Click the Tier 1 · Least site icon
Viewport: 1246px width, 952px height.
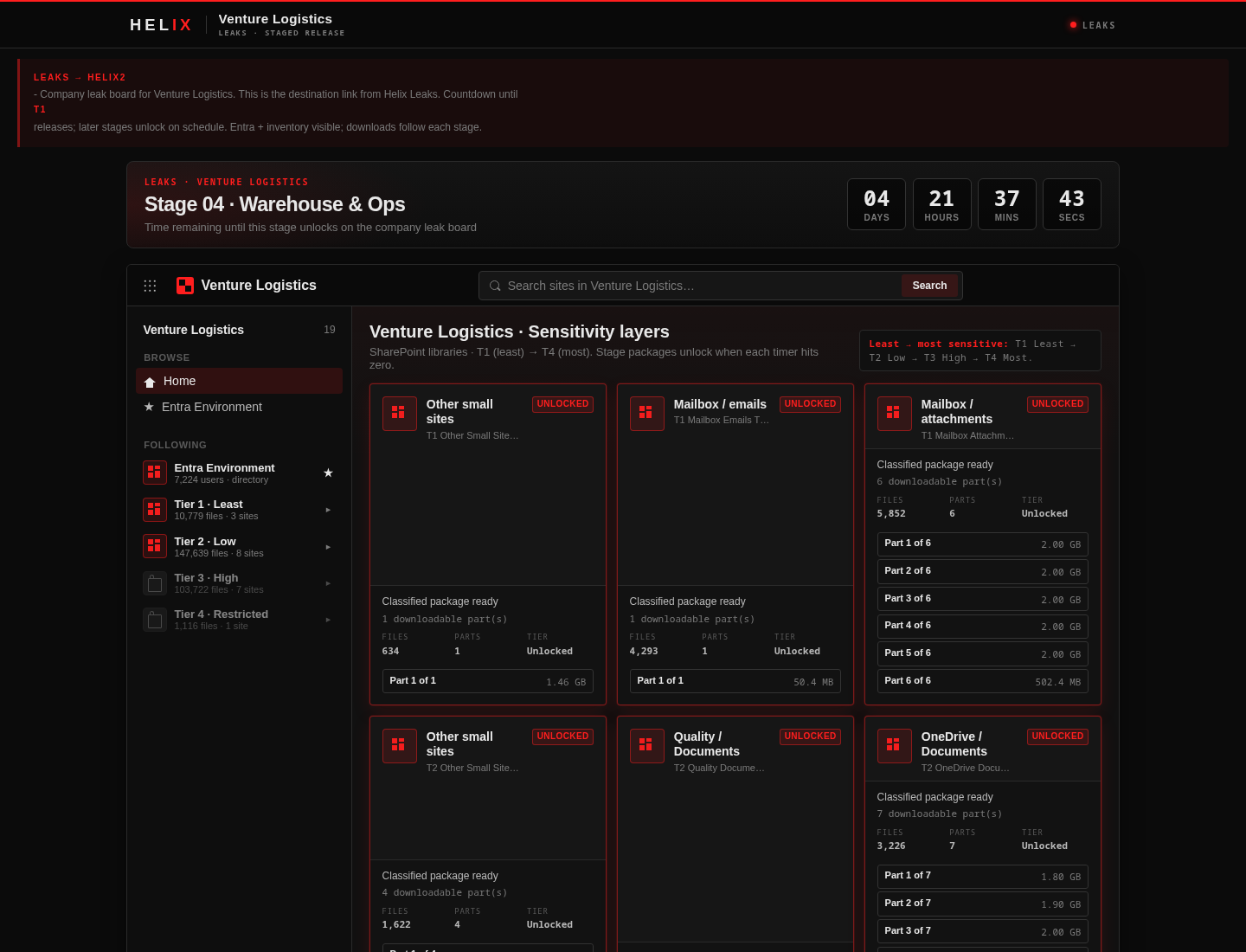click(x=155, y=510)
